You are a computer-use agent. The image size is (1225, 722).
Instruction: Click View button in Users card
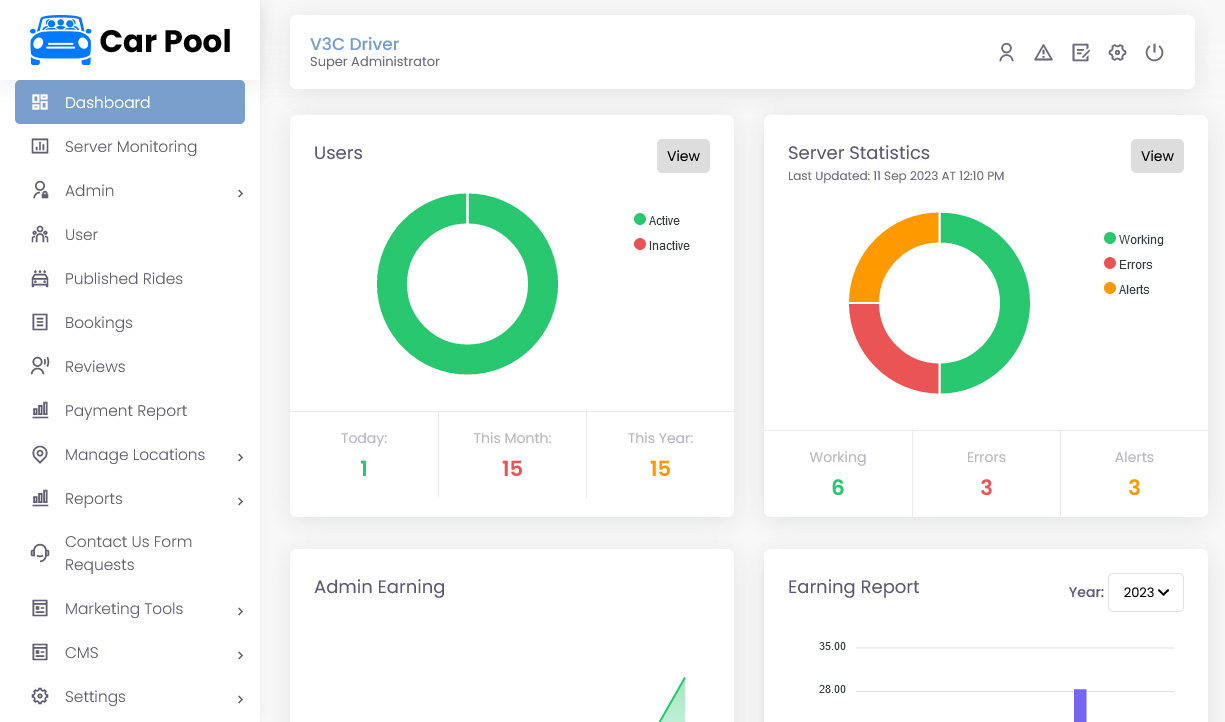pyautogui.click(x=683, y=156)
